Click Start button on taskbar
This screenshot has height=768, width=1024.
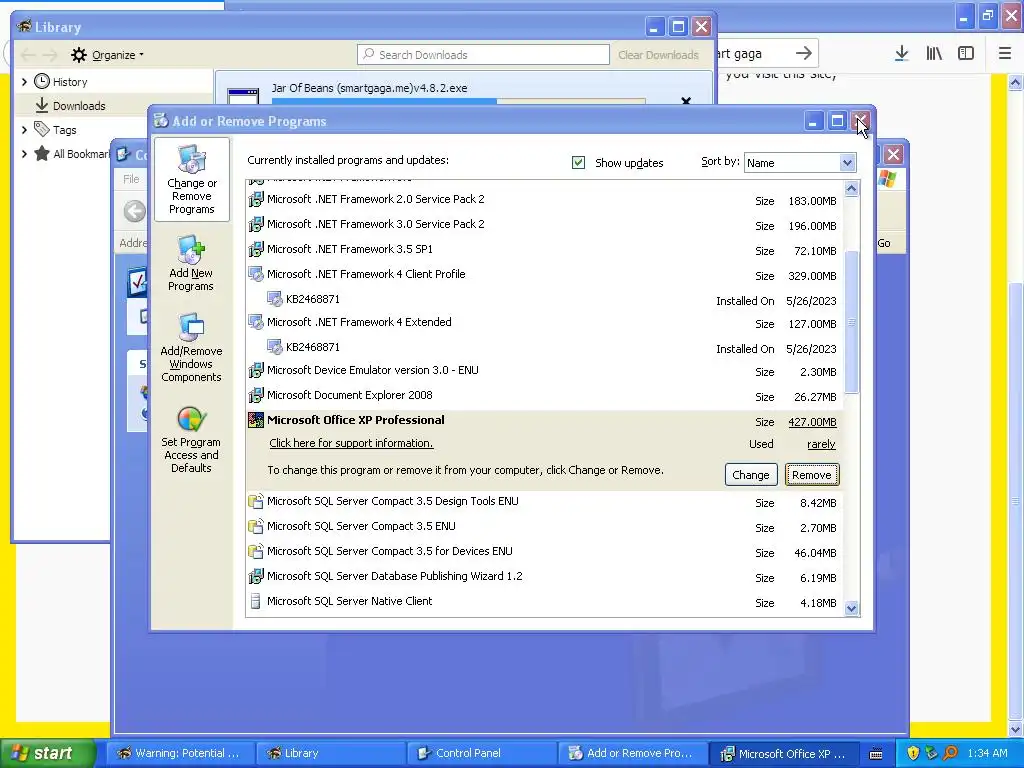[47, 753]
